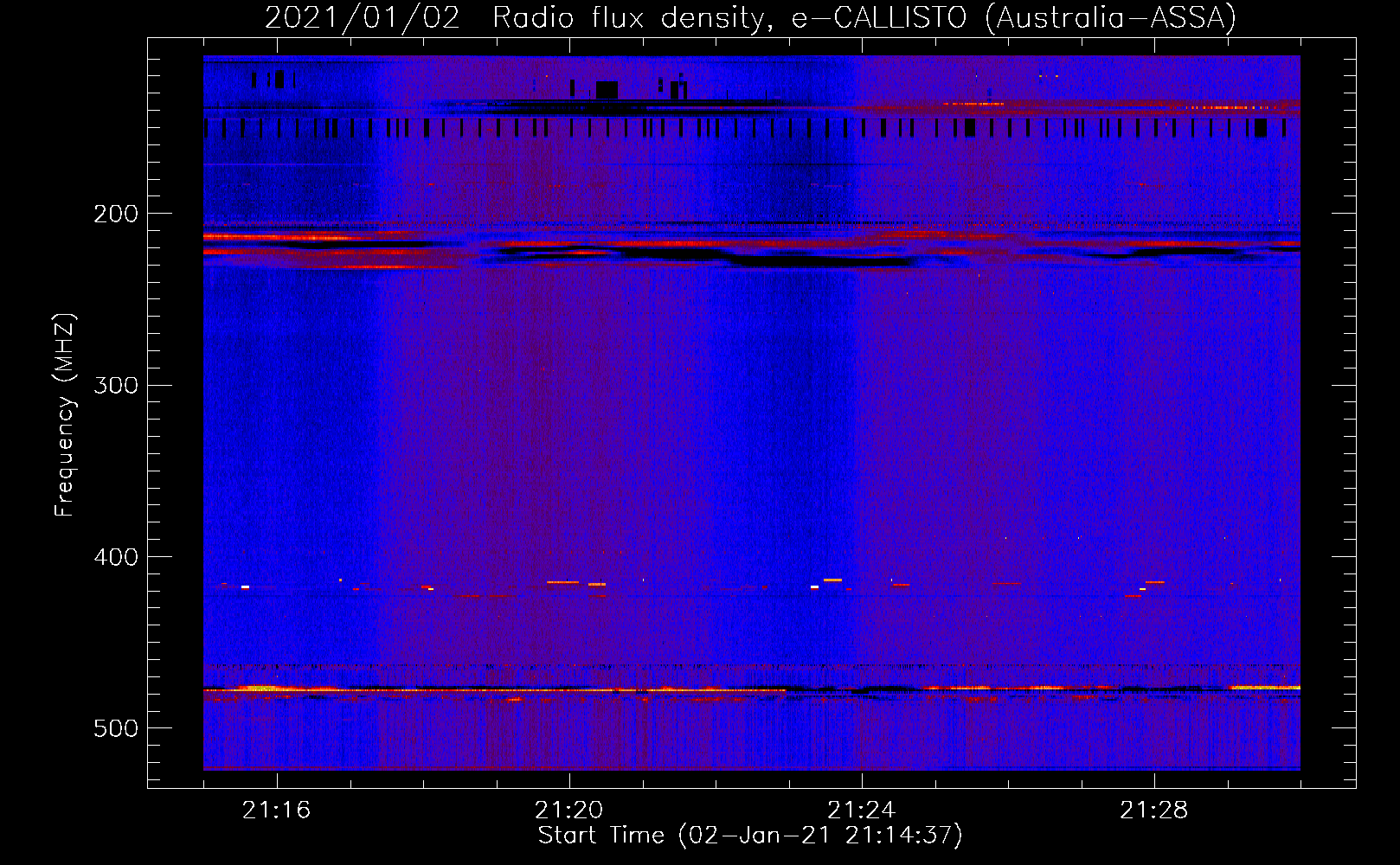Screen dimensions: 1400x865
Task: Click the 21:28 time tick label
Action: 1154,811
